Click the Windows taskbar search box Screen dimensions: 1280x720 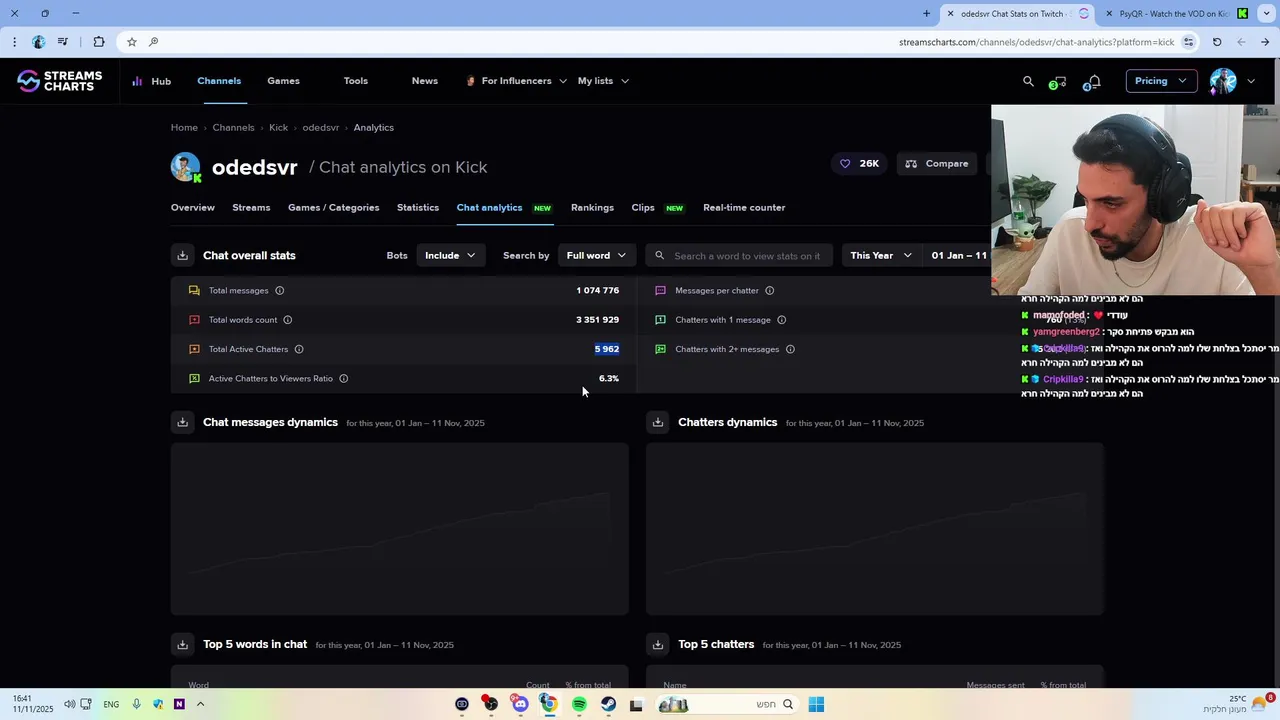click(x=729, y=705)
